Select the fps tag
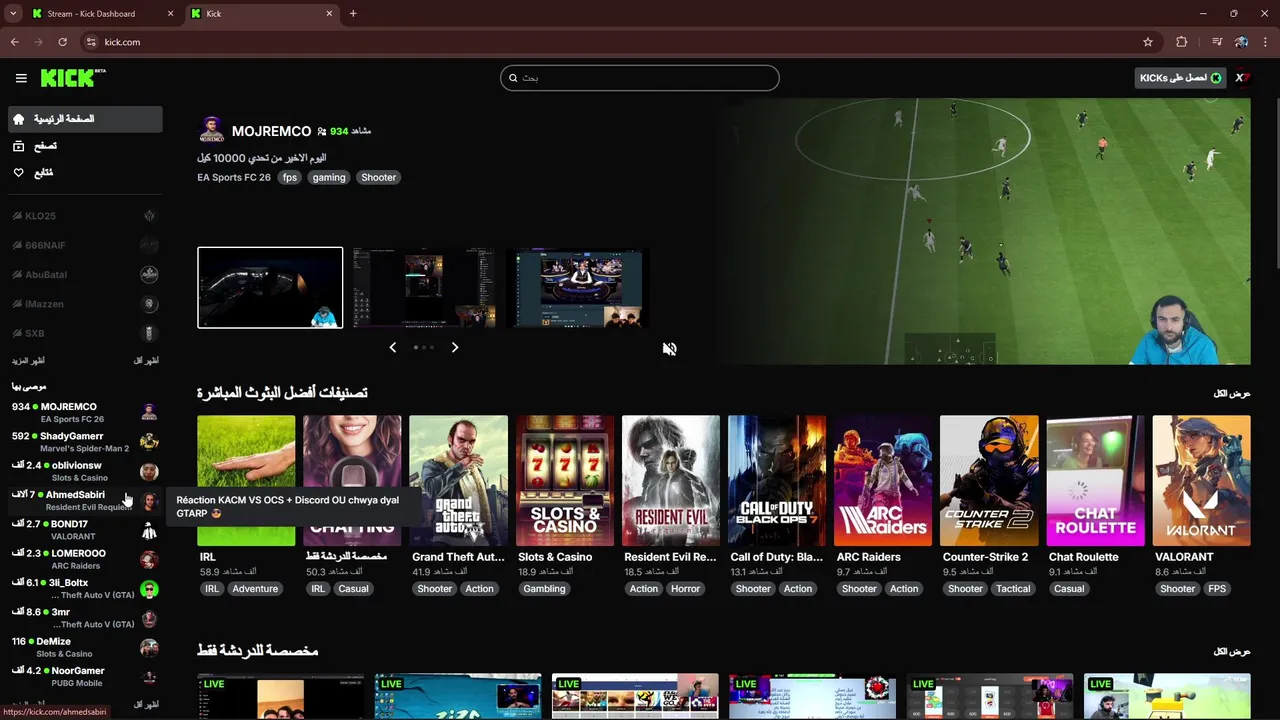Viewport: 1280px width, 720px height. [290, 177]
